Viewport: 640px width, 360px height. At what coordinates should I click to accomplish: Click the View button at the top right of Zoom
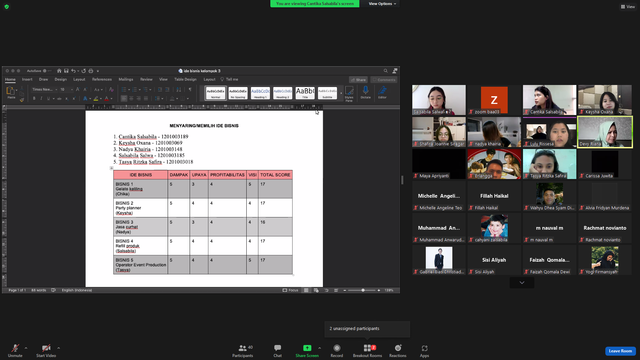tap(628, 7)
